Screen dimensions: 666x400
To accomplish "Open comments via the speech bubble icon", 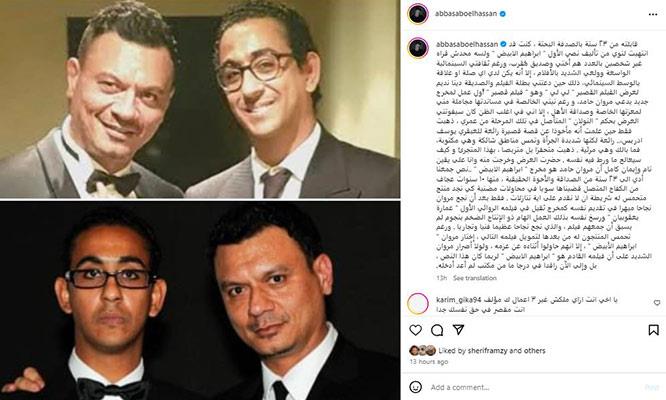I will click(x=437, y=330).
